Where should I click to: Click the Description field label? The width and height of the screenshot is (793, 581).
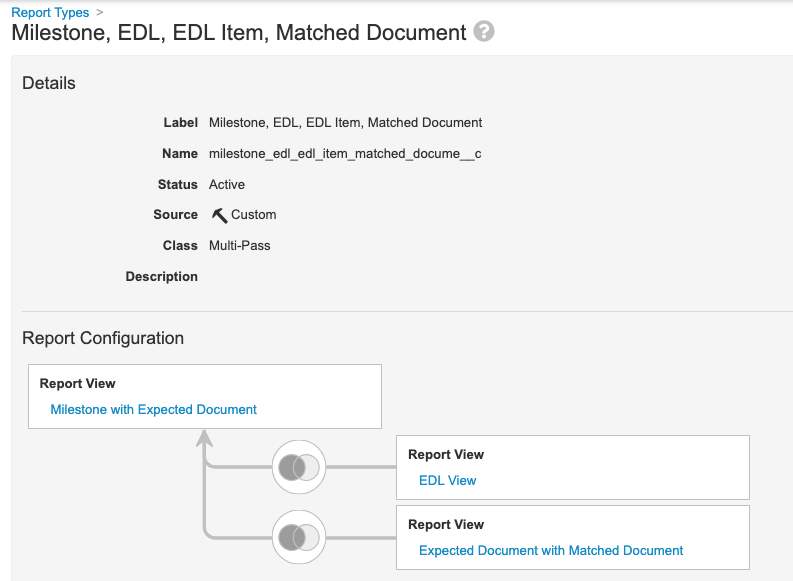pyautogui.click(x=161, y=276)
